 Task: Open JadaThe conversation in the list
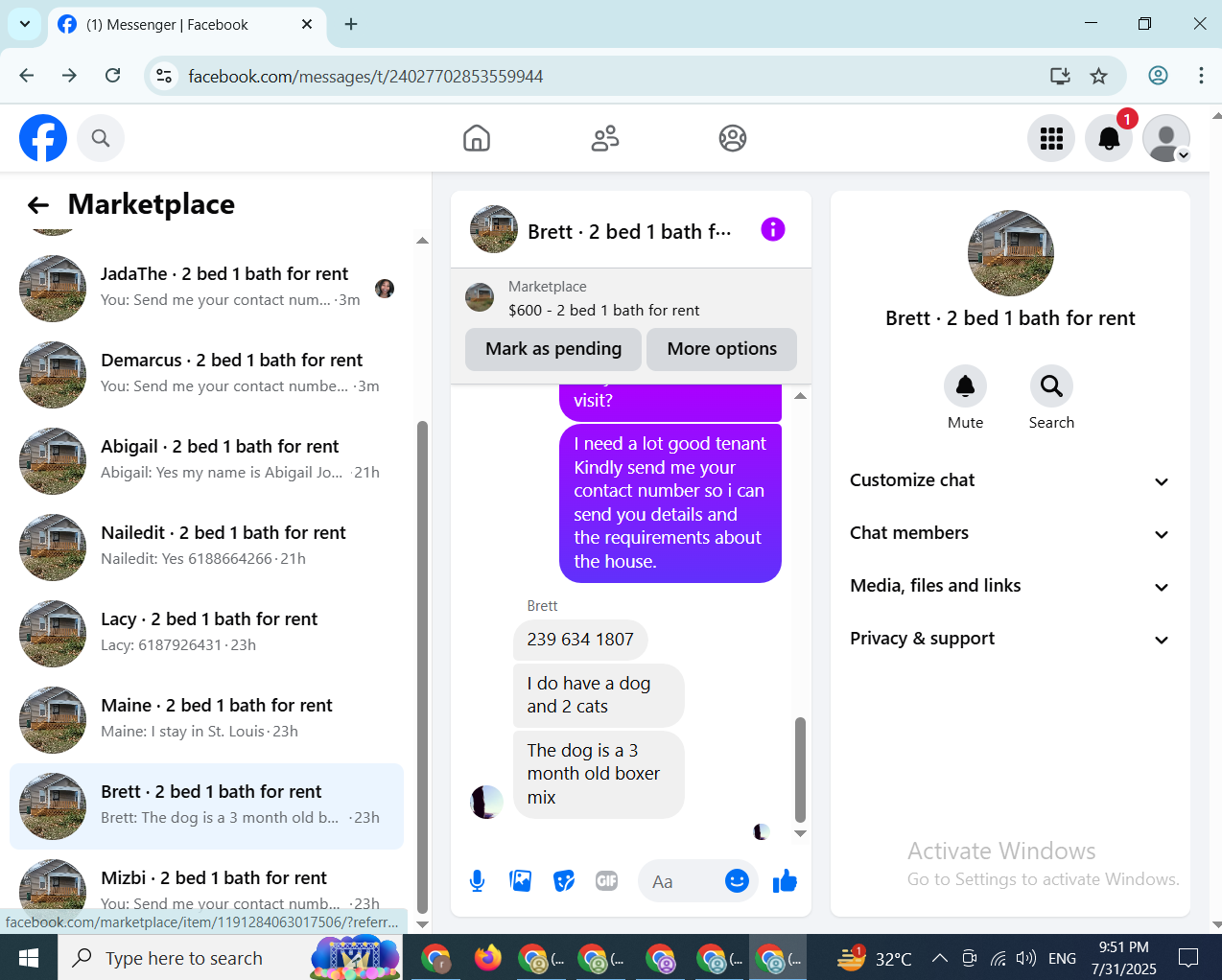point(206,288)
